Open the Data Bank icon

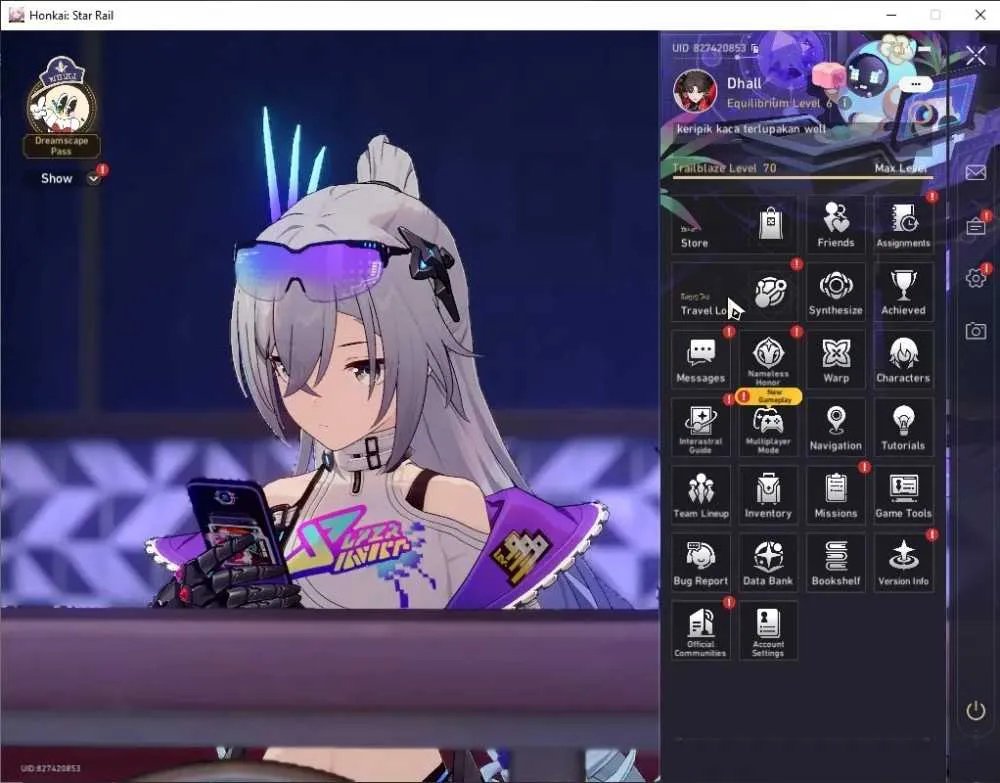coord(768,562)
